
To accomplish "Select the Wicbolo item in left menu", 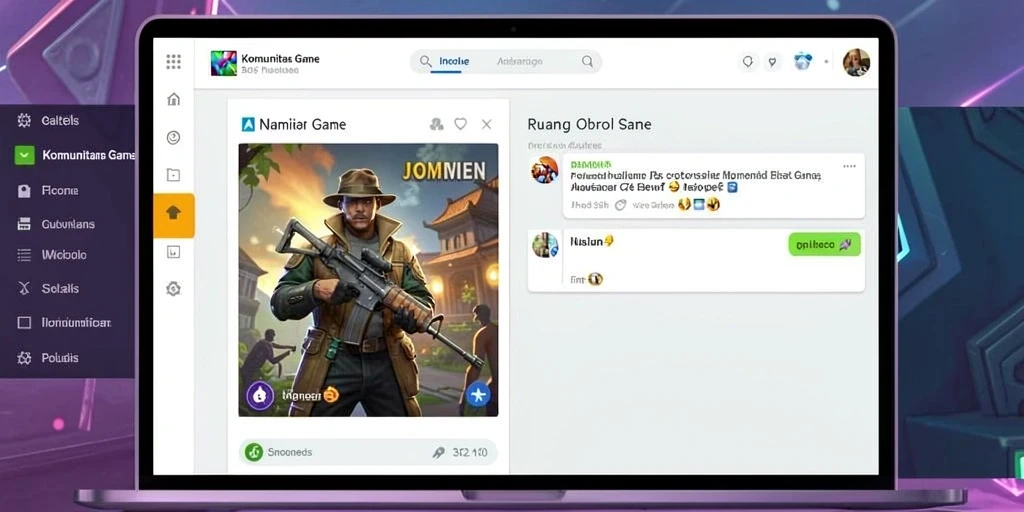I will (64, 255).
